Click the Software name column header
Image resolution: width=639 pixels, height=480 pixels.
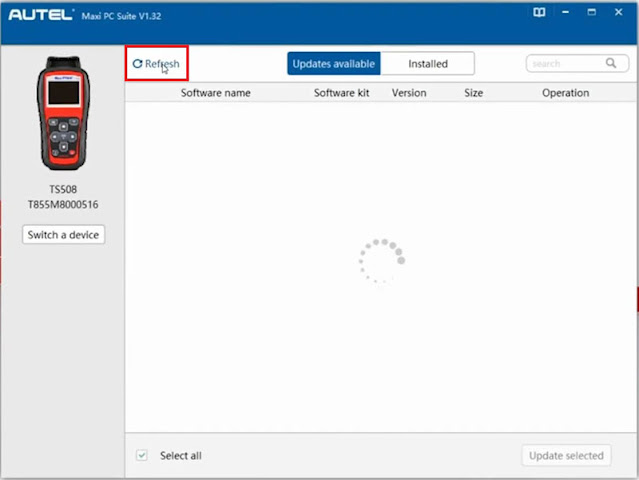(216, 93)
